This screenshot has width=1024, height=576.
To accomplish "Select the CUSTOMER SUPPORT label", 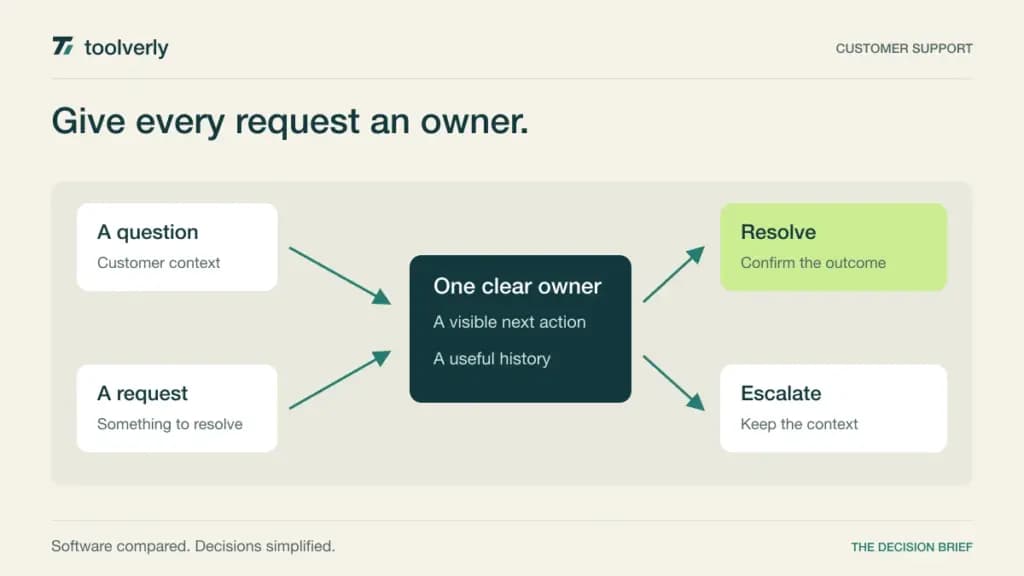I will (904, 48).
